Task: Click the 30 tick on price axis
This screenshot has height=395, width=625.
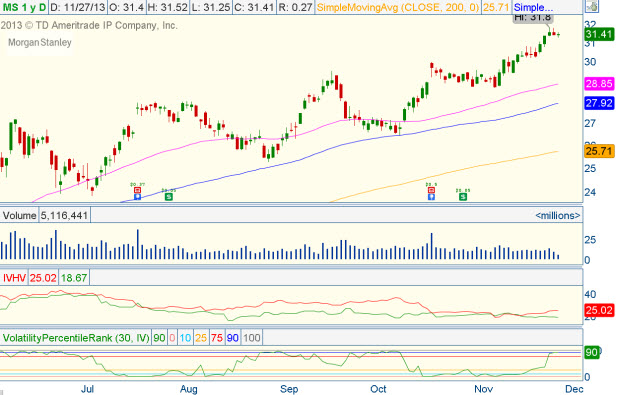Action: click(x=590, y=62)
